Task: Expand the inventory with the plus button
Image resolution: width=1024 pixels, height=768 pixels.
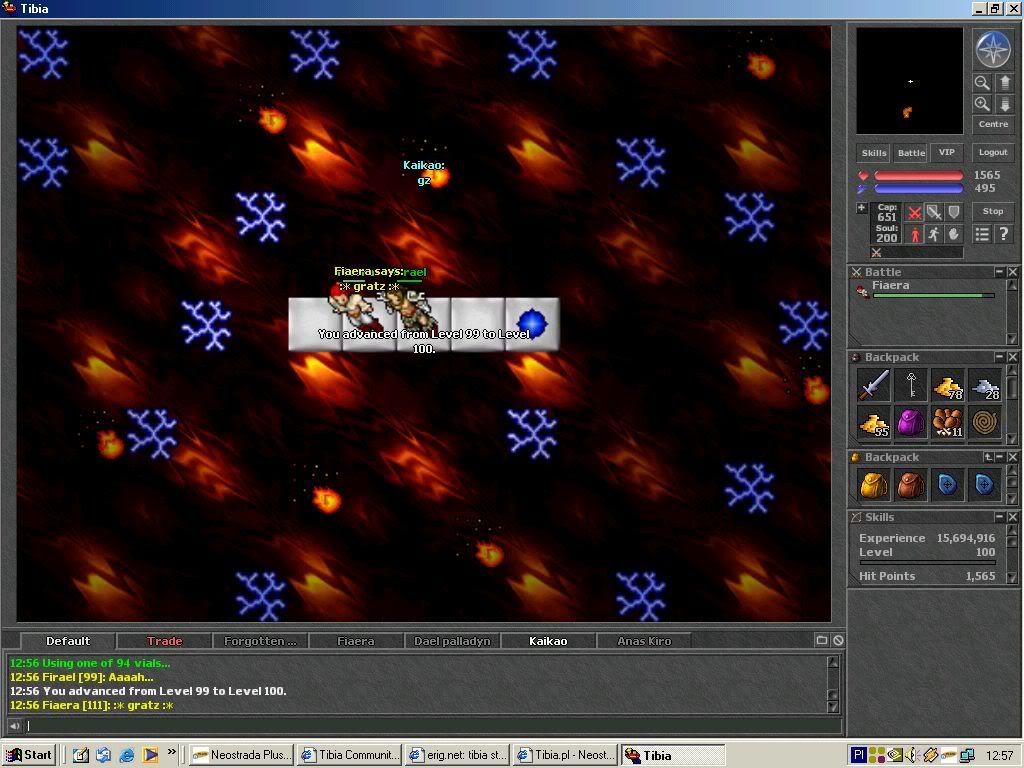Action: tap(861, 208)
